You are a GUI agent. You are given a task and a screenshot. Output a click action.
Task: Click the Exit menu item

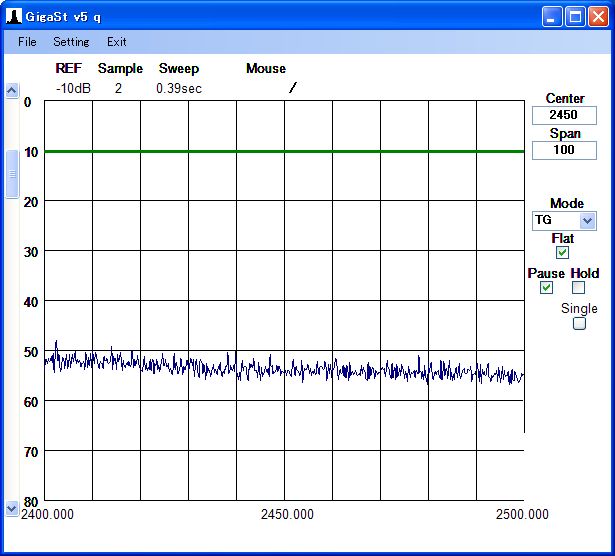point(117,42)
